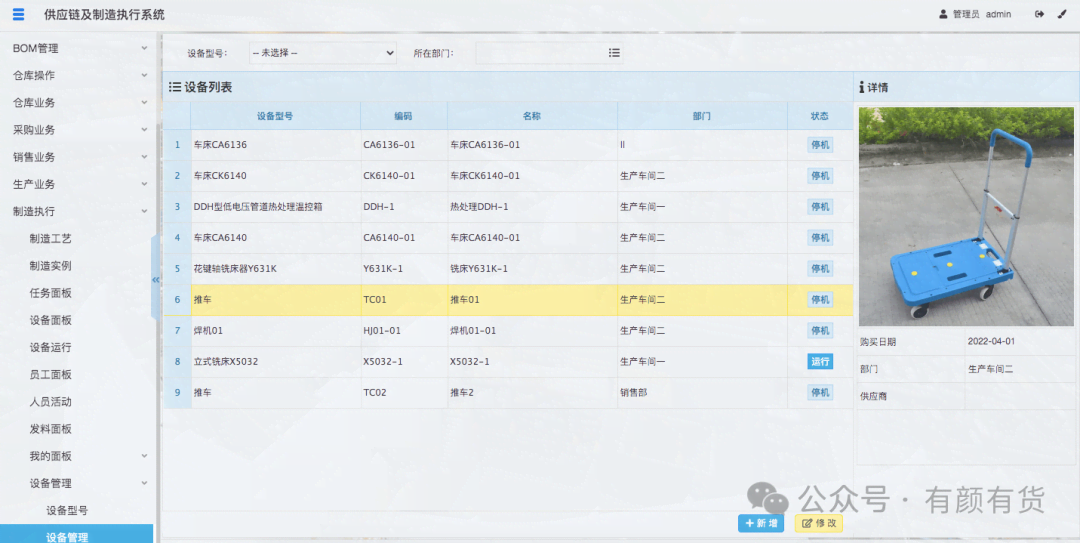The width and height of the screenshot is (1080, 543).
Task: Toggle the 停机 status of 焊机01
Action: [x=820, y=331]
